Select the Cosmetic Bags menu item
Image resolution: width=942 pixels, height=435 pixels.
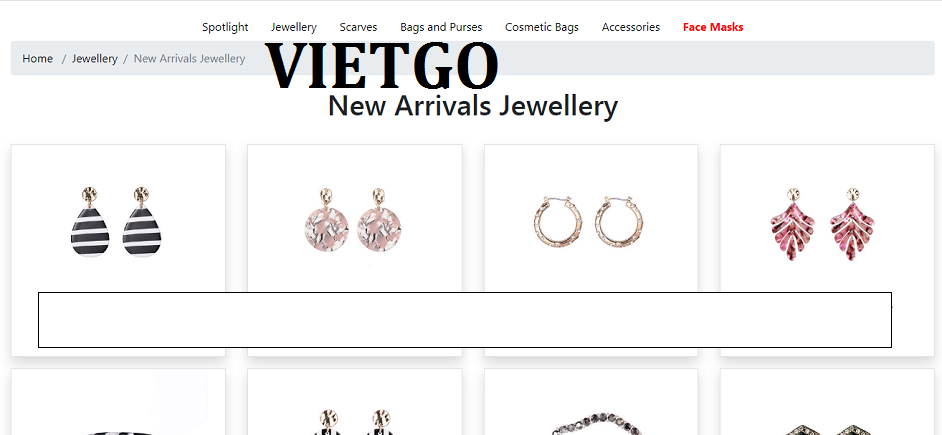point(542,27)
